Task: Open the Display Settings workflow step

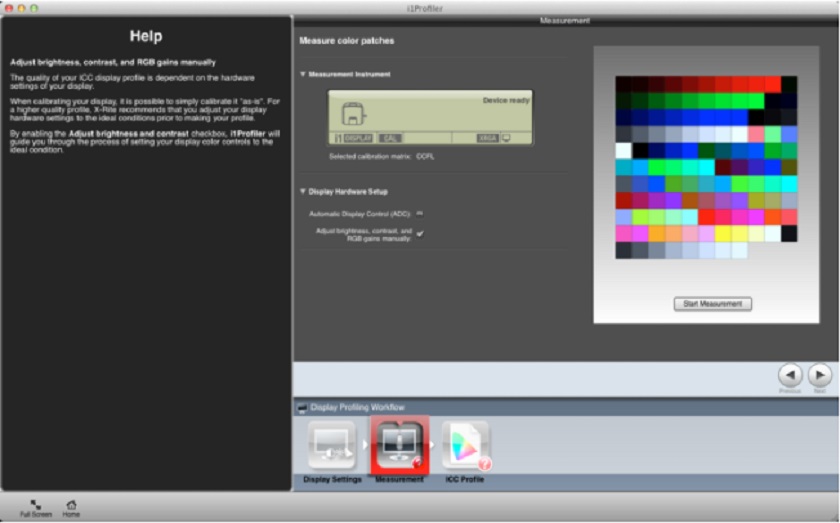Action: pos(331,446)
